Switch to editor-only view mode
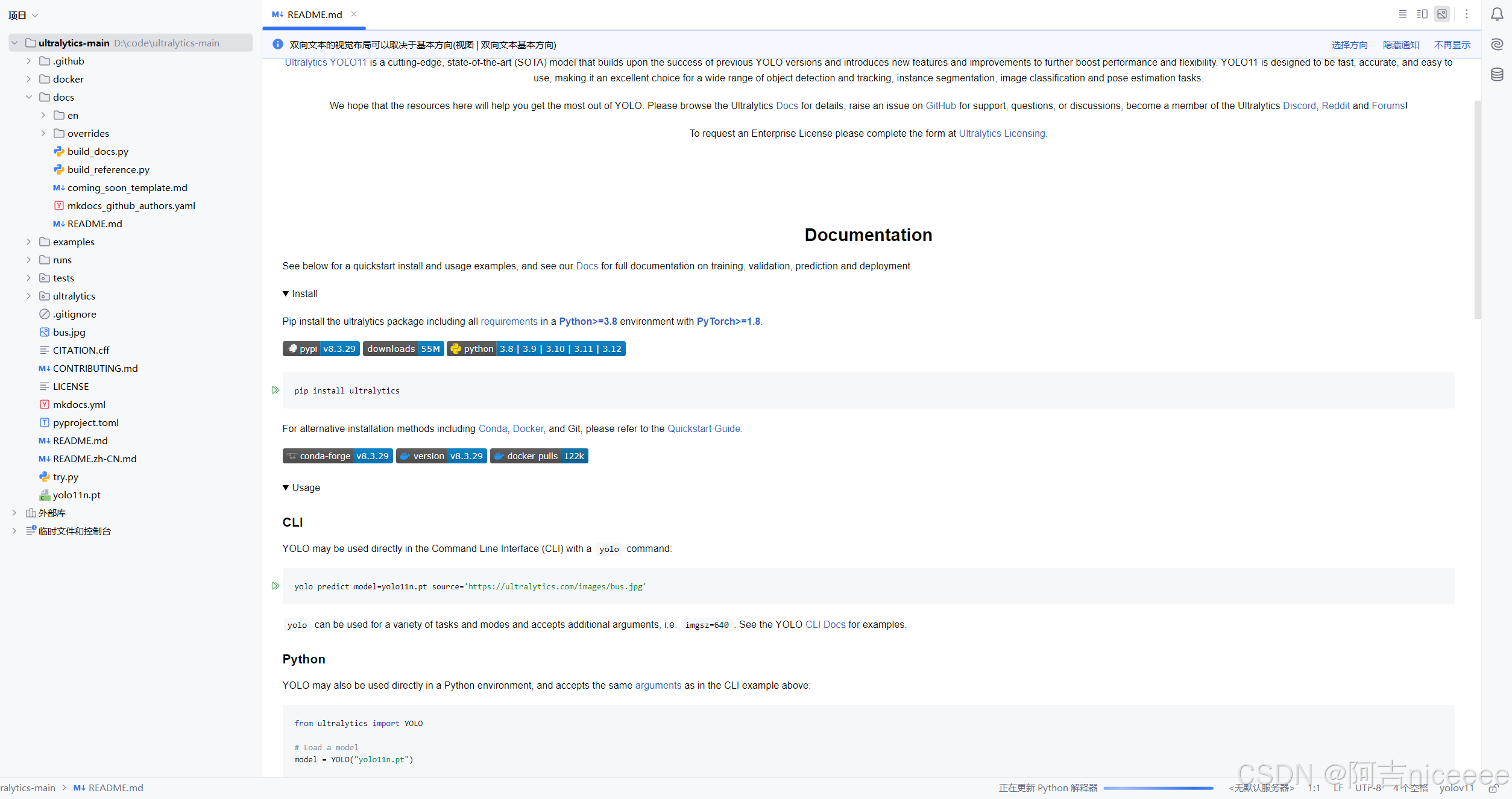The width and height of the screenshot is (1512, 799). (x=1403, y=14)
